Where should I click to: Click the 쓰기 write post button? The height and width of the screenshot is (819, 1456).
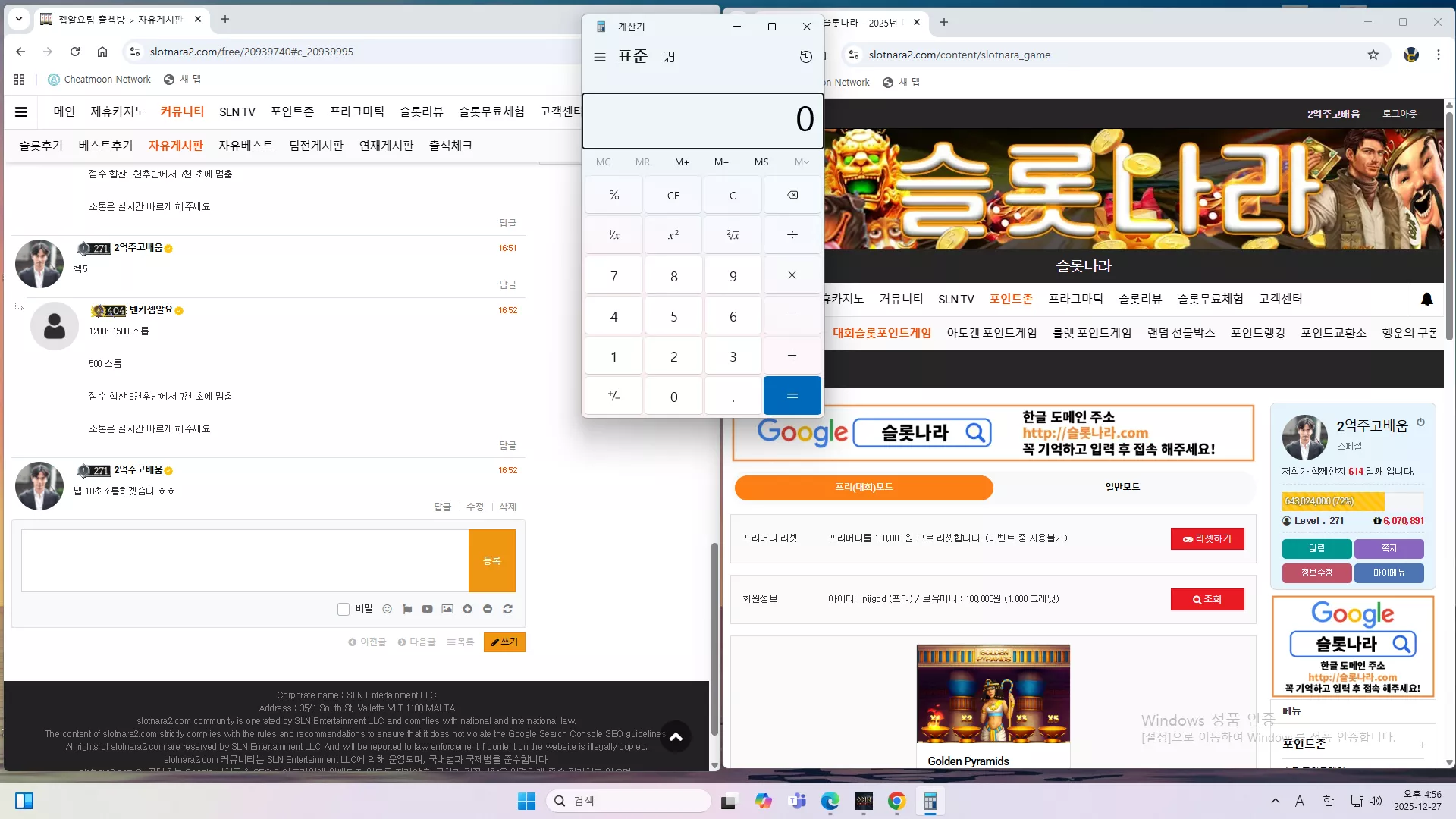click(x=504, y=642)
